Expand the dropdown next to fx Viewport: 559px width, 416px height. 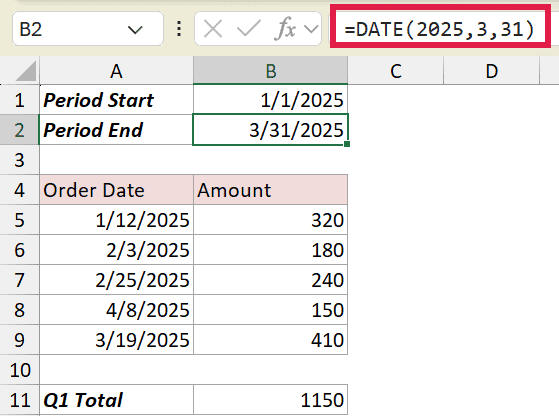click(311, 29)
